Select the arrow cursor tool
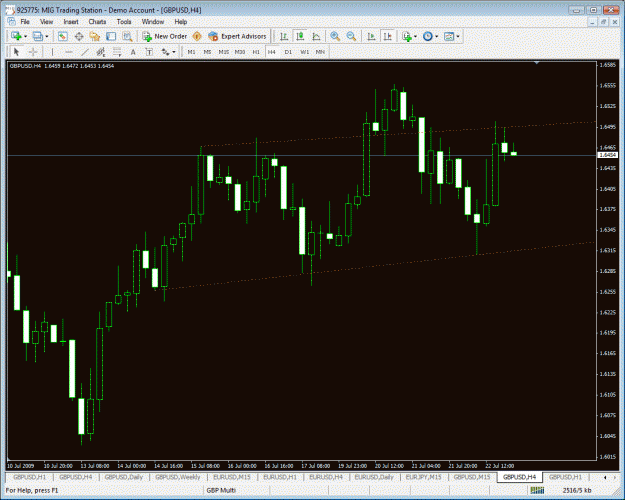Viewport: 625px width, 500px height. tap(16, 52)
